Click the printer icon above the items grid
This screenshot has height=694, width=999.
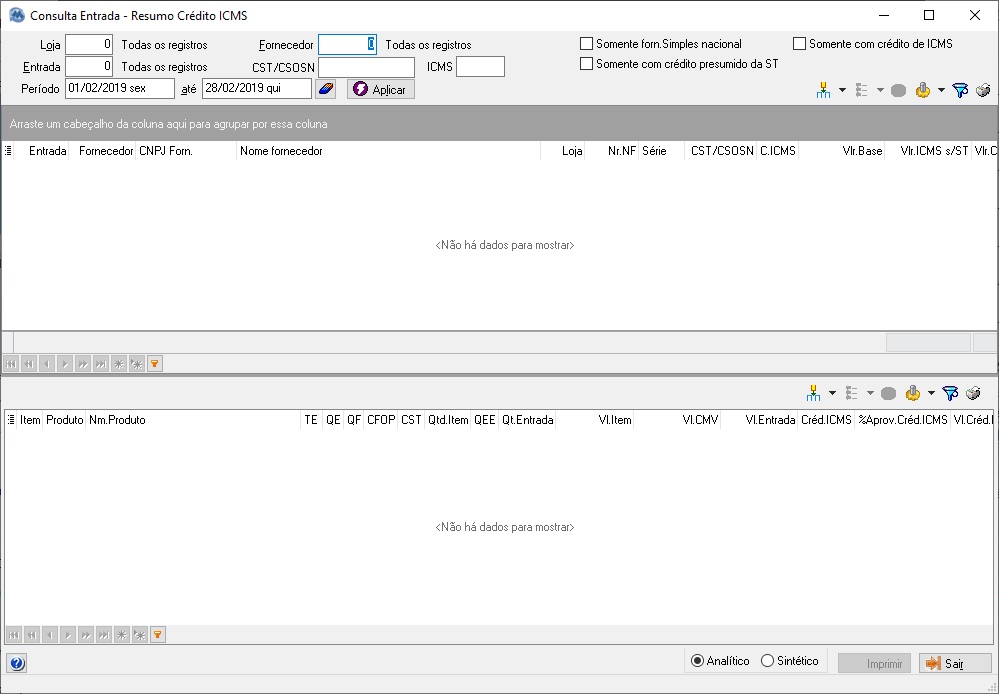pyautogui.click(x=973, y=393)
